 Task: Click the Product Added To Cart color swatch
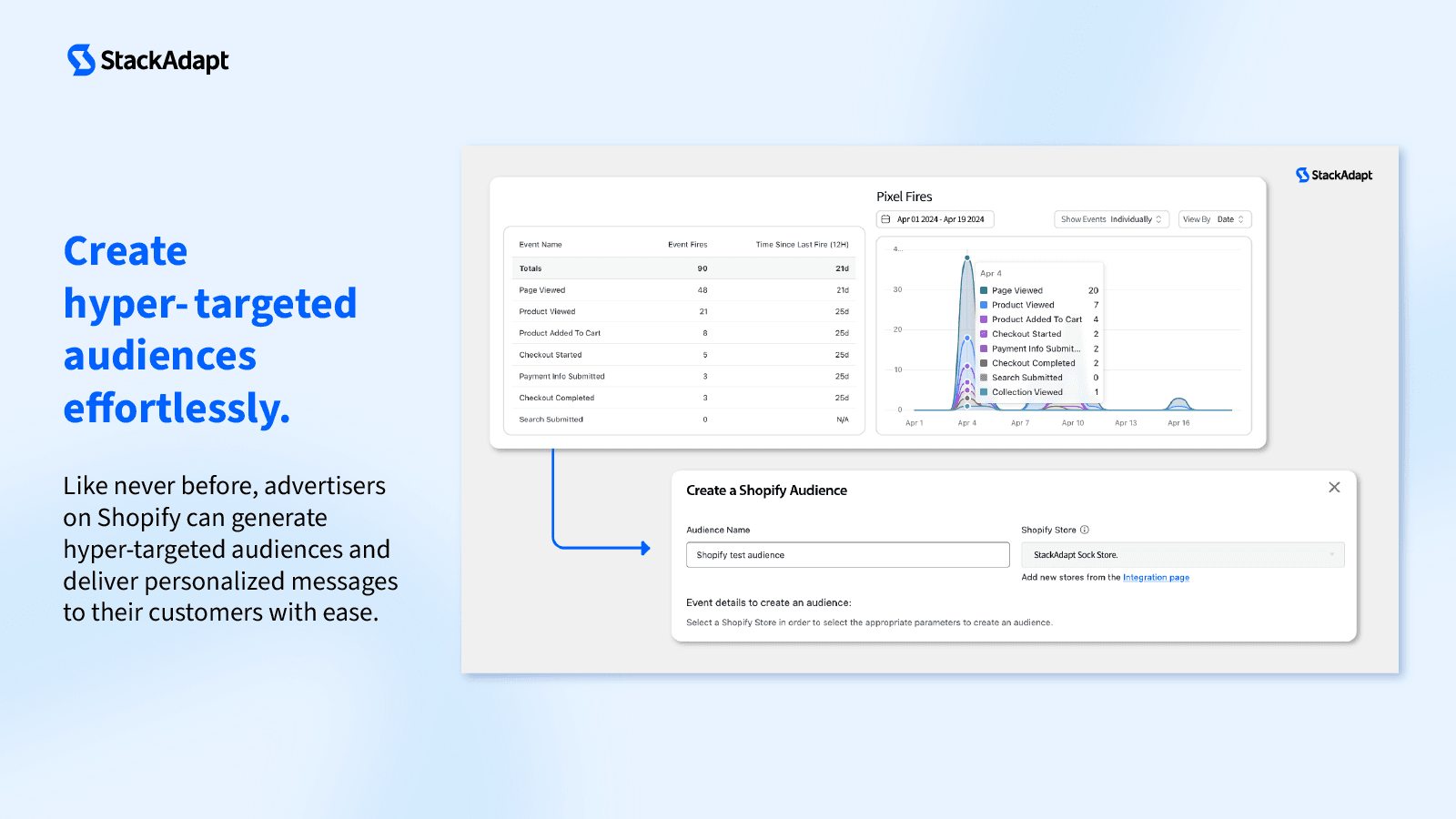(x=983, y=319)
